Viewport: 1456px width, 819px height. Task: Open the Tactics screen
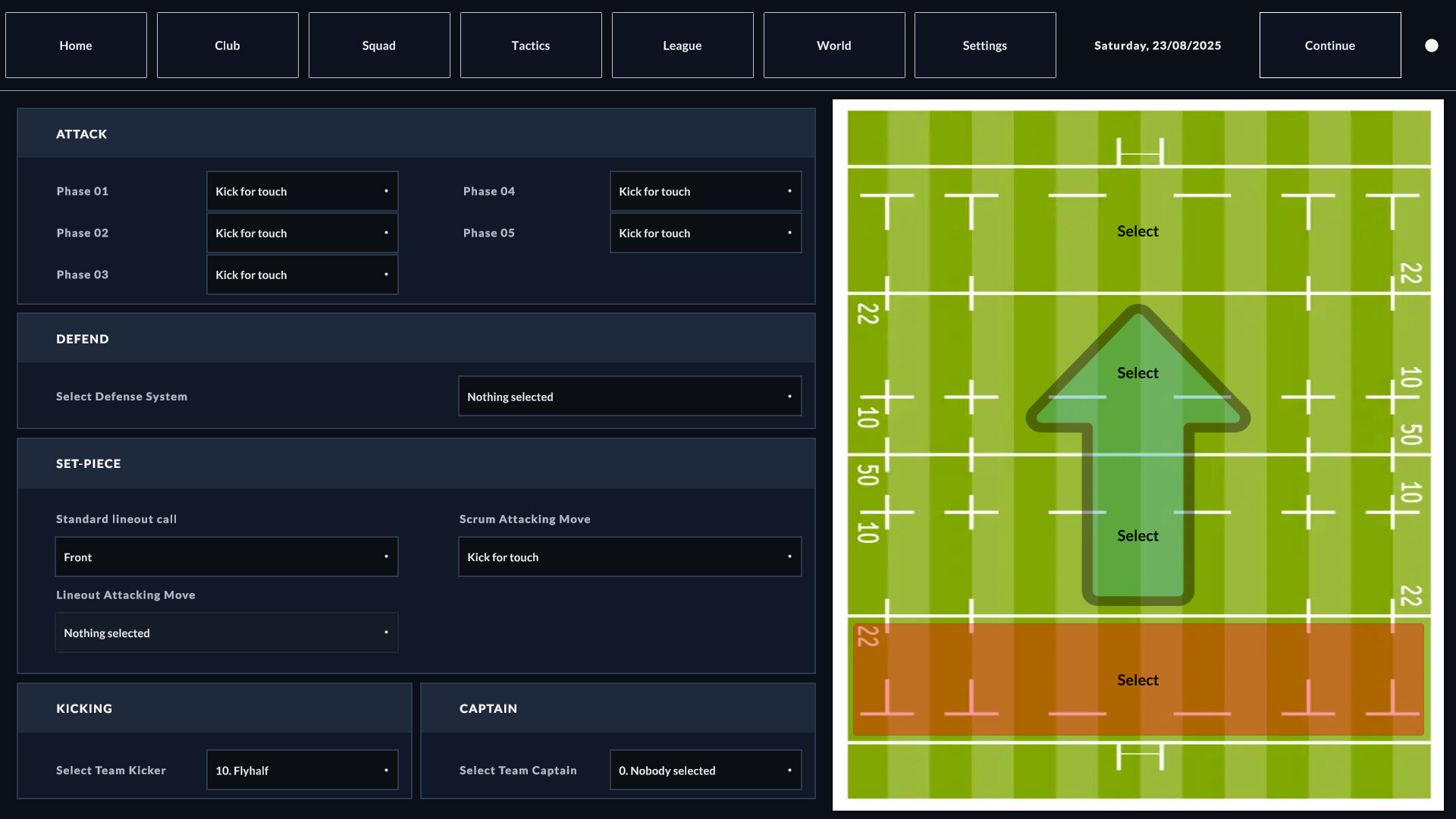click(x=530, y=45)
